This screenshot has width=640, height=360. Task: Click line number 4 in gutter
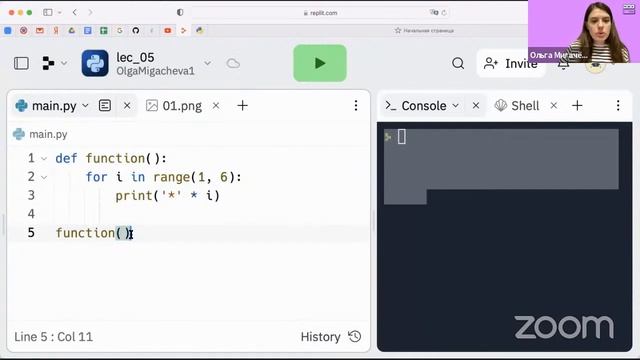pyautogui.click(x=31, y=214)
